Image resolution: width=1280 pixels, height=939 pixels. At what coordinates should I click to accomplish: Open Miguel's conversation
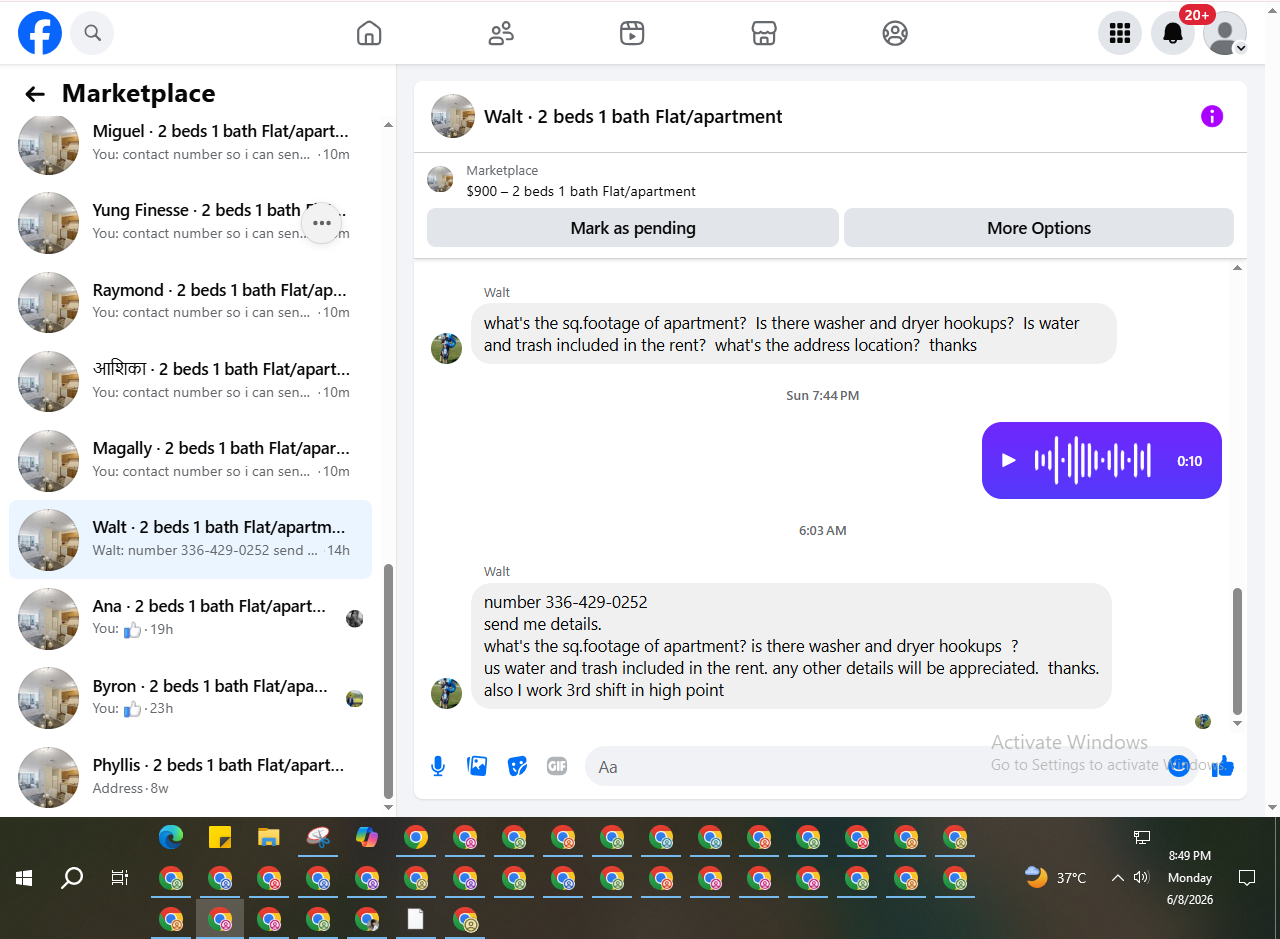coord(190,143)
